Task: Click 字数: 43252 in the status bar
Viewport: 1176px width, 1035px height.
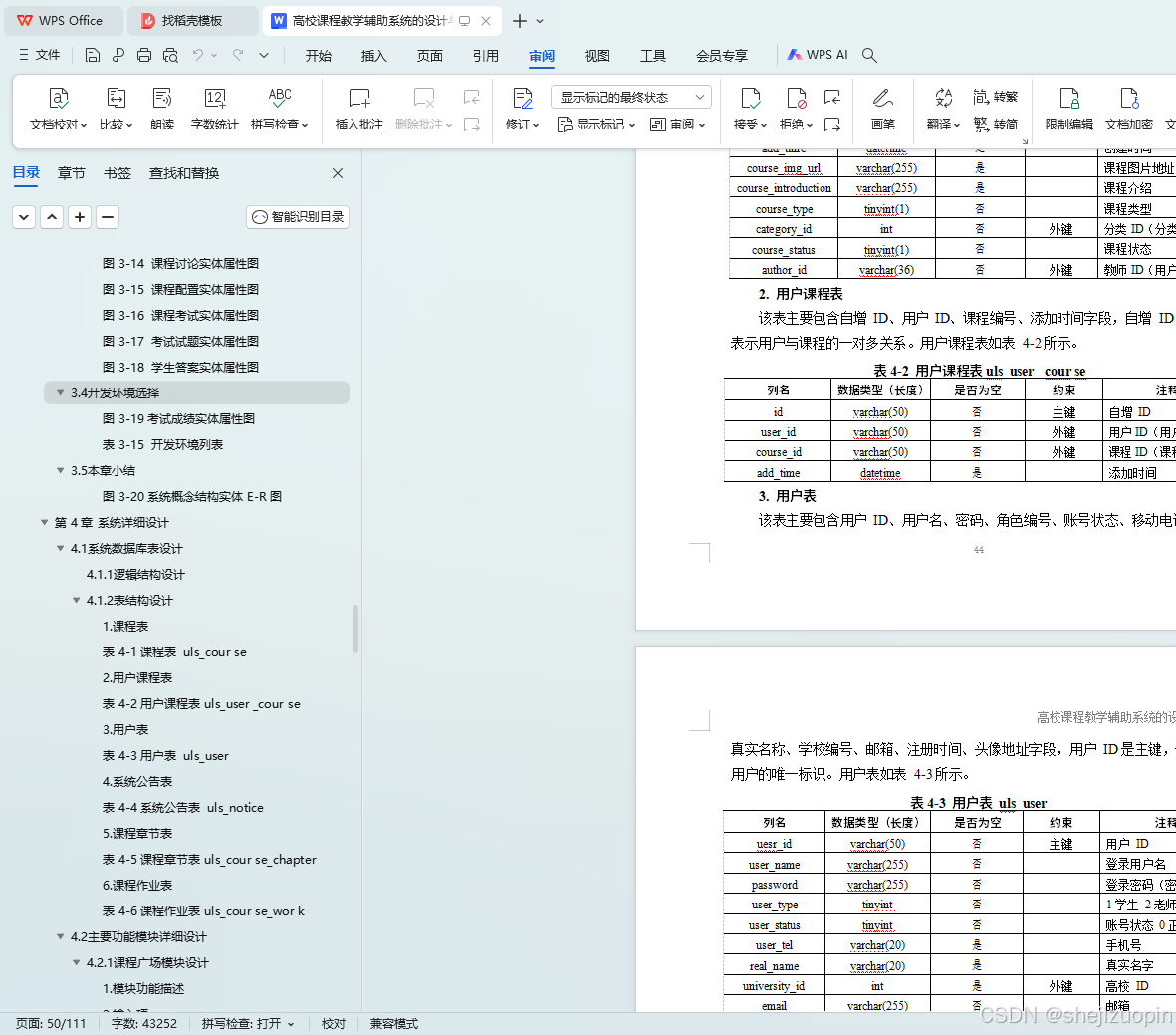Action: 144,1024
